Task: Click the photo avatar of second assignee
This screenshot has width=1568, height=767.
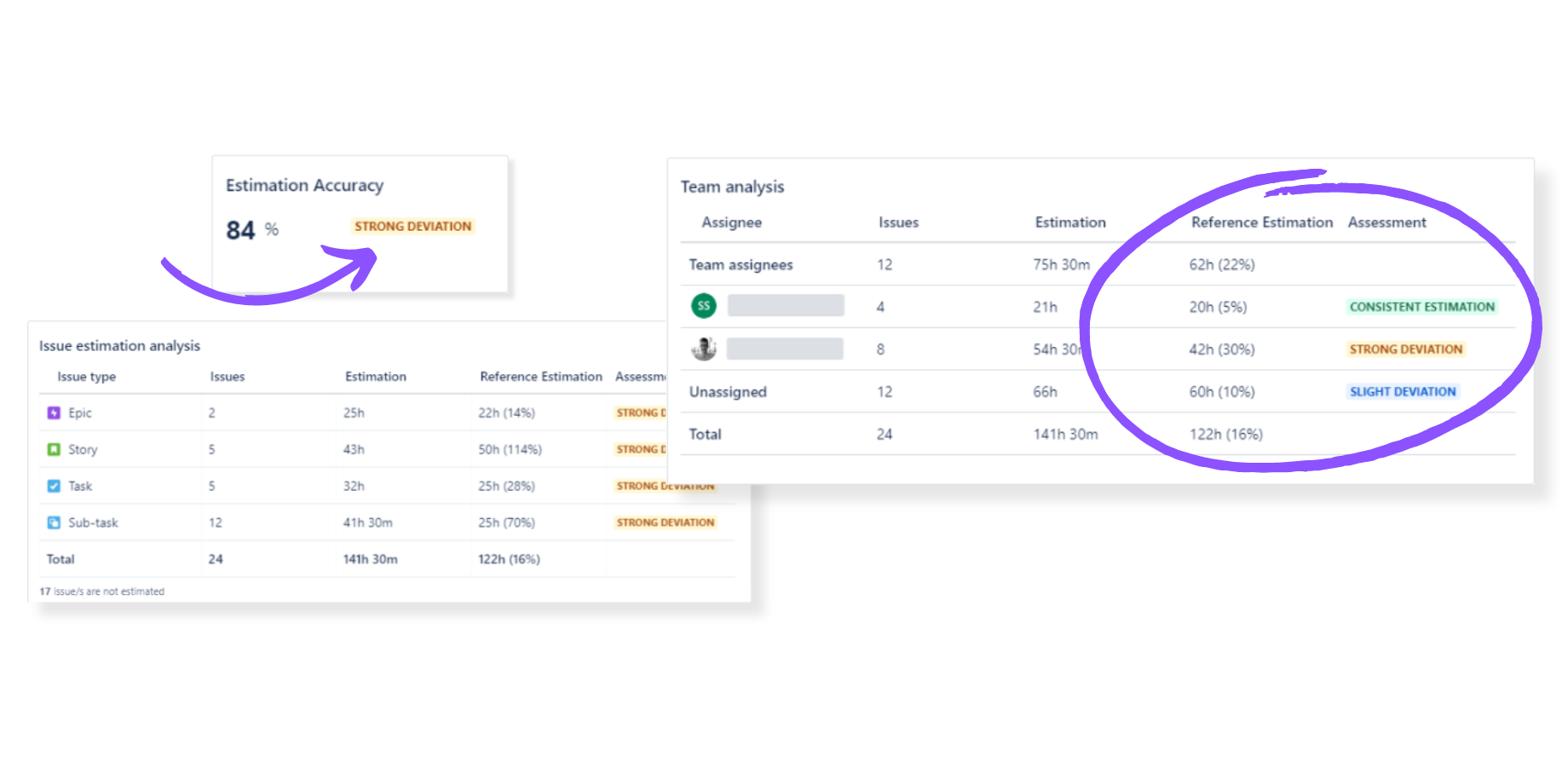Action: [703, 349]
